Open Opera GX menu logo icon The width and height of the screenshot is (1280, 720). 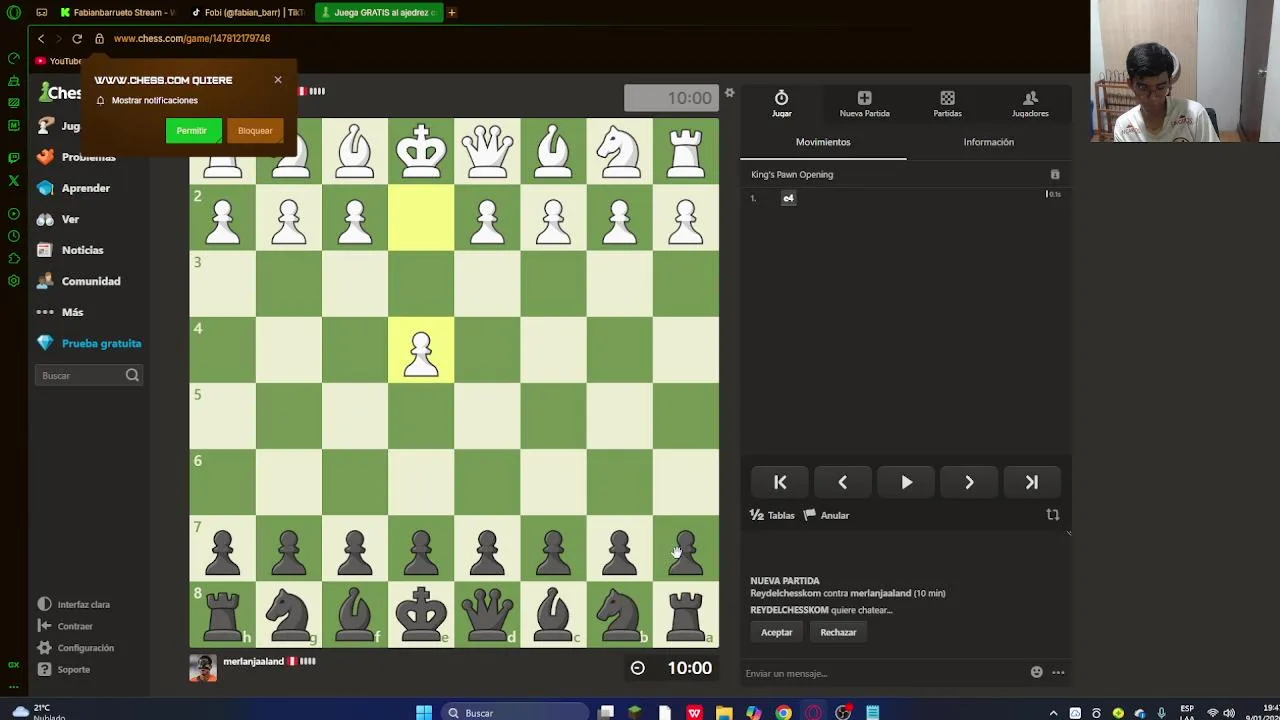coord(14,12)
